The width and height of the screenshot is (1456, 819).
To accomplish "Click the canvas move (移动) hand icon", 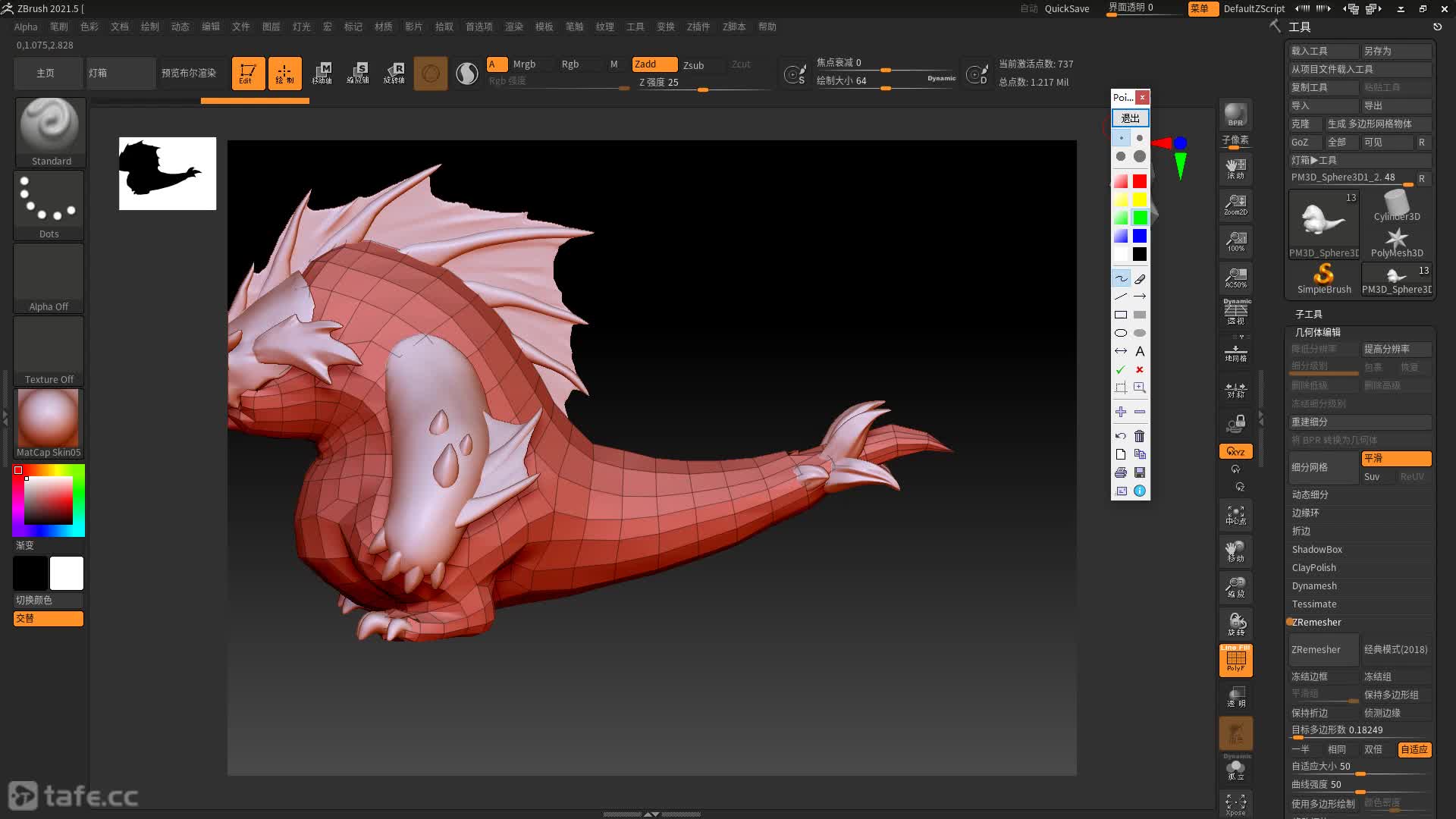I will 1235,551.
